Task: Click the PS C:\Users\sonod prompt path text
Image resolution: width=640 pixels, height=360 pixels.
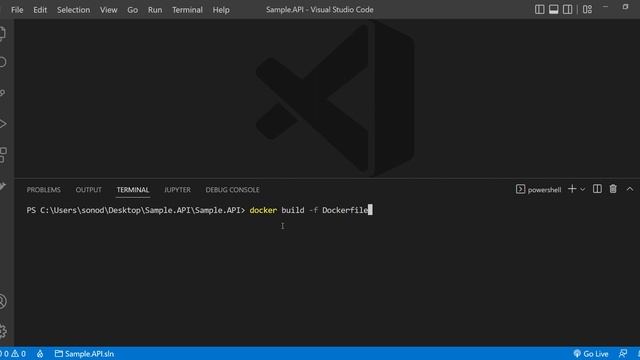Action: pos(136,210)
